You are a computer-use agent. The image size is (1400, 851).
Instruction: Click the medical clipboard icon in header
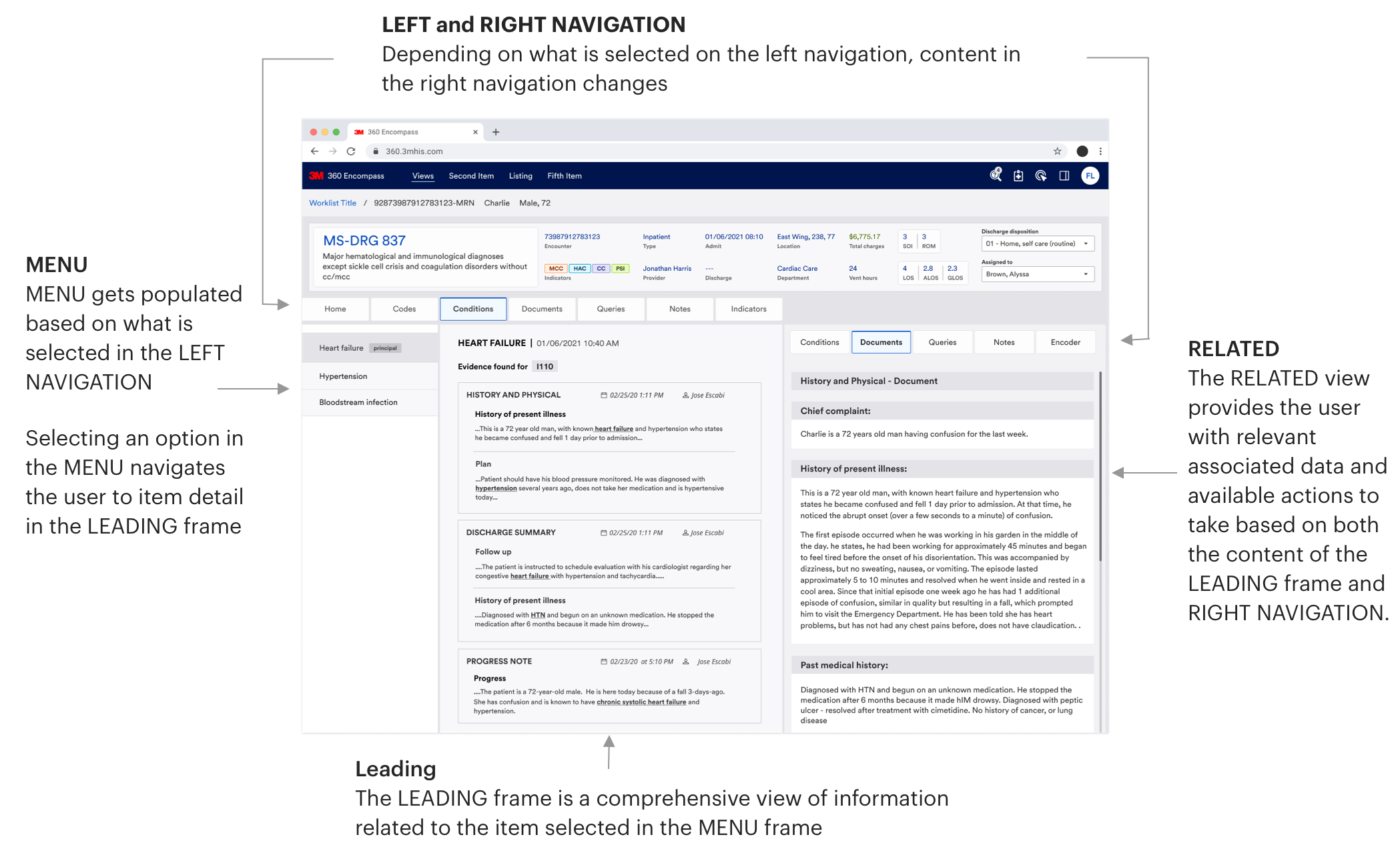click(x=1018, y=176)
